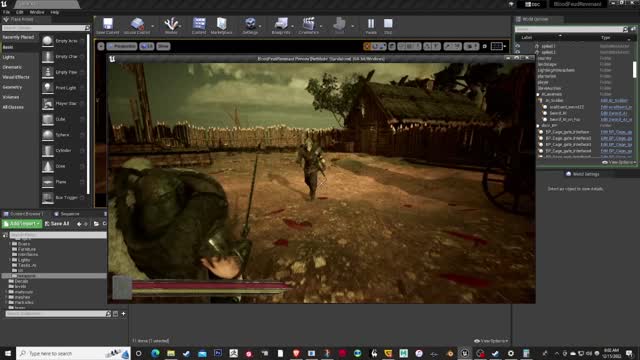Open the Edit menu
640x360 pixels.
coord(19,12)
